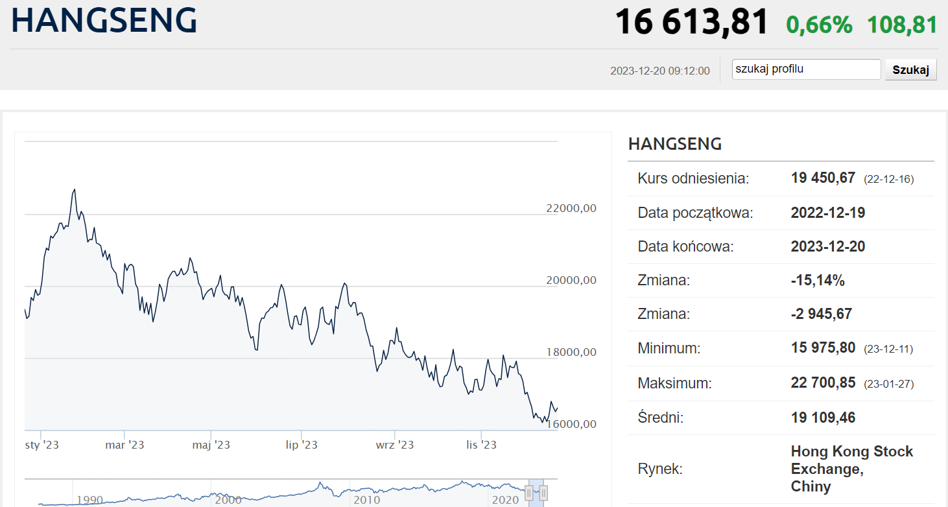Click the 'Maksimum:' label
The image size is (948, 507).
point(674,383)
